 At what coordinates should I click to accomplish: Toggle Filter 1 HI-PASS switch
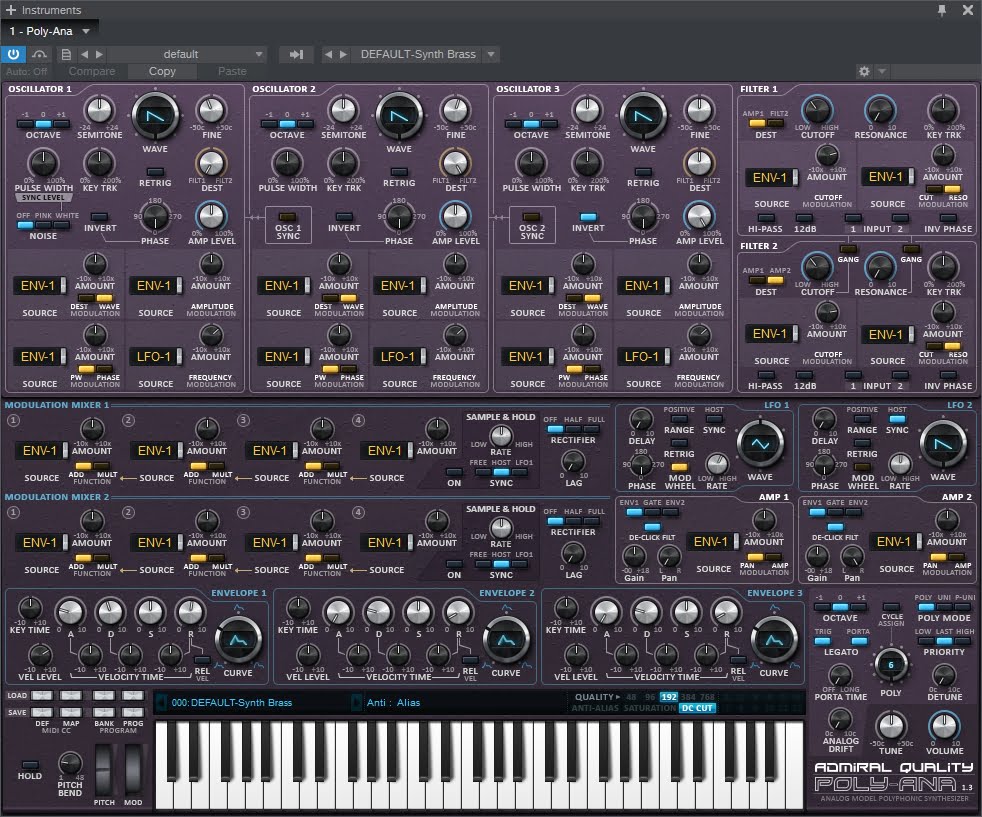click(765, 218)
